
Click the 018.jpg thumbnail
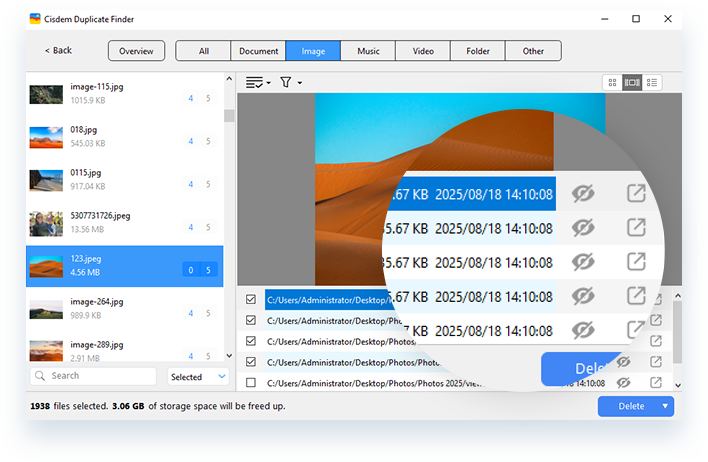(46, 137)
